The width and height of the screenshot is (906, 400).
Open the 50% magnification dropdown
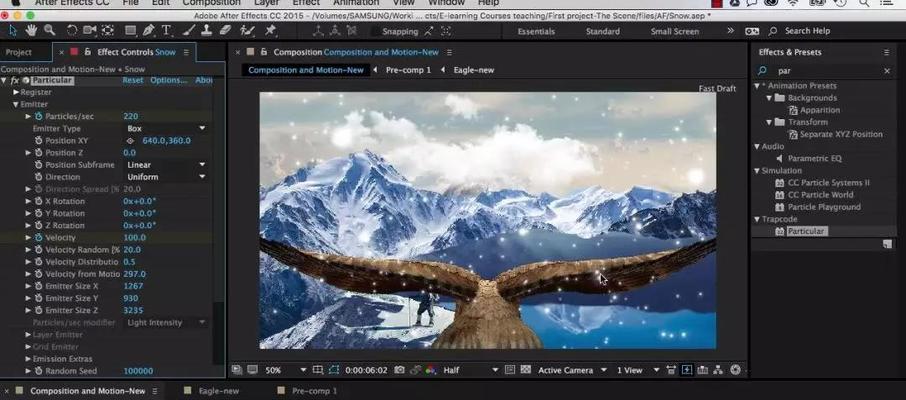(x=285, y=370)
